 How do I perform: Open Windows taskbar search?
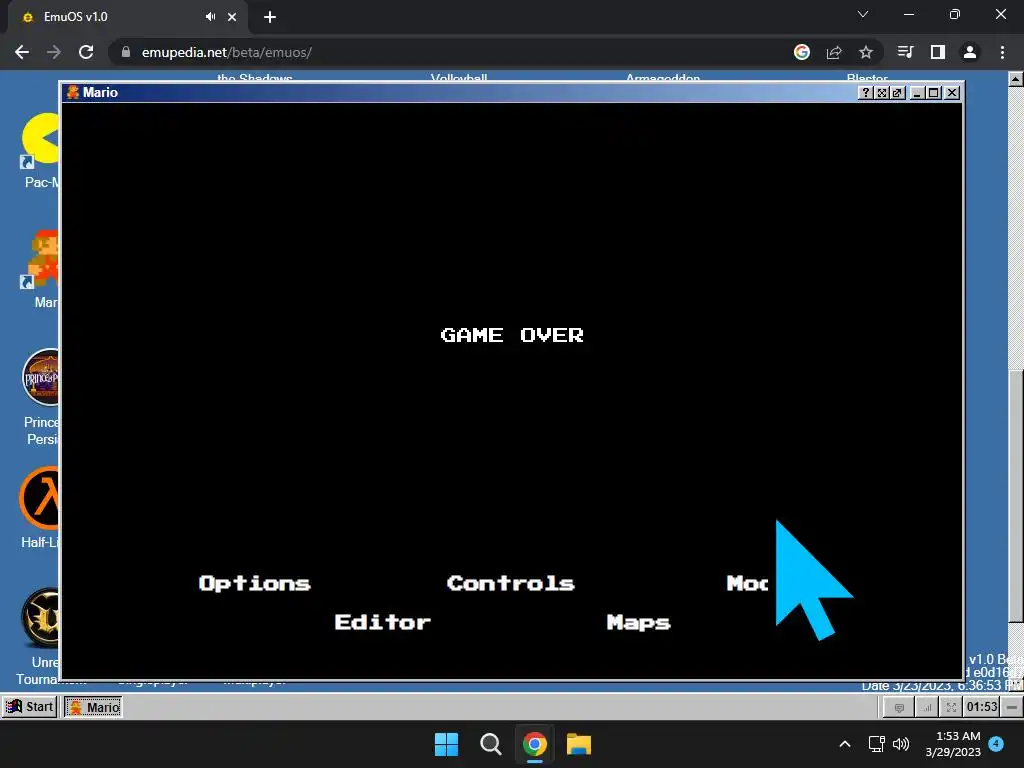[x=490, y=744]
